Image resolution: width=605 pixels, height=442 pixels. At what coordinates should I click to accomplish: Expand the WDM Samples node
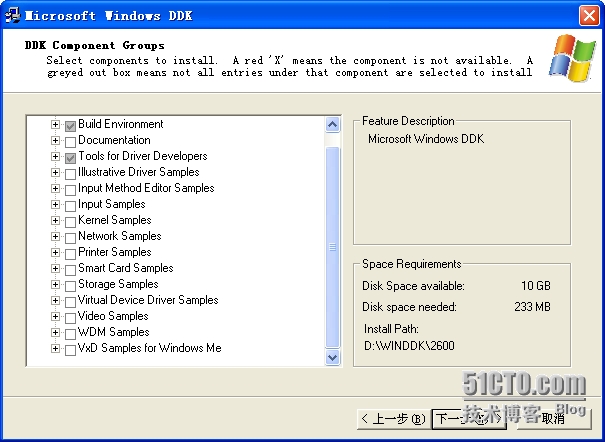point(55,332)
